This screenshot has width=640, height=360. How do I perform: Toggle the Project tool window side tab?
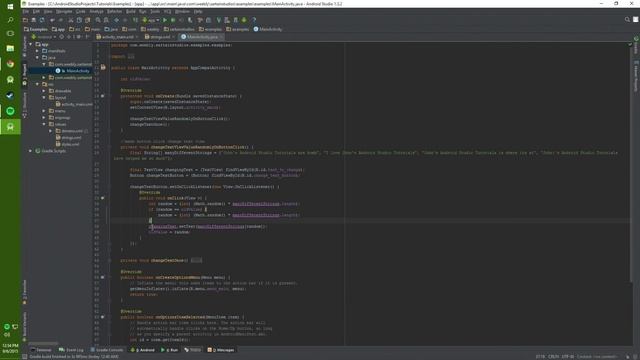[x=24, y=74]
